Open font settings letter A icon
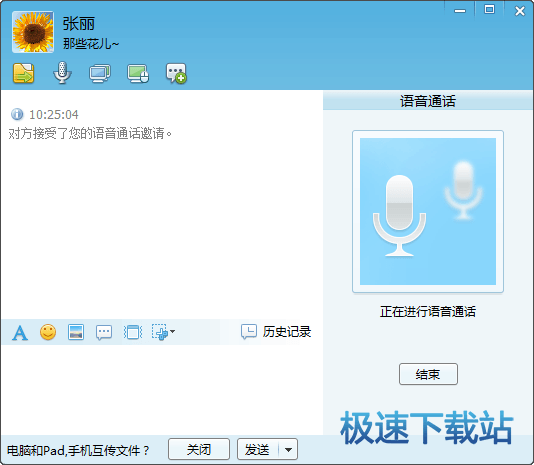 (x=20, y=332)
